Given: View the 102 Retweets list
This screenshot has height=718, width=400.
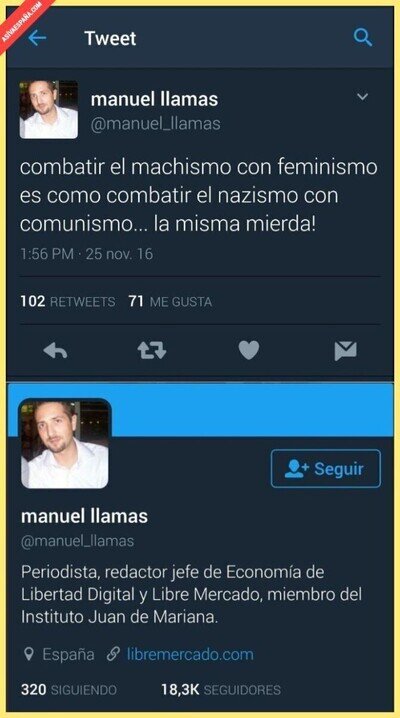Looking at the screenshot, I should click(x=68, y=302).
